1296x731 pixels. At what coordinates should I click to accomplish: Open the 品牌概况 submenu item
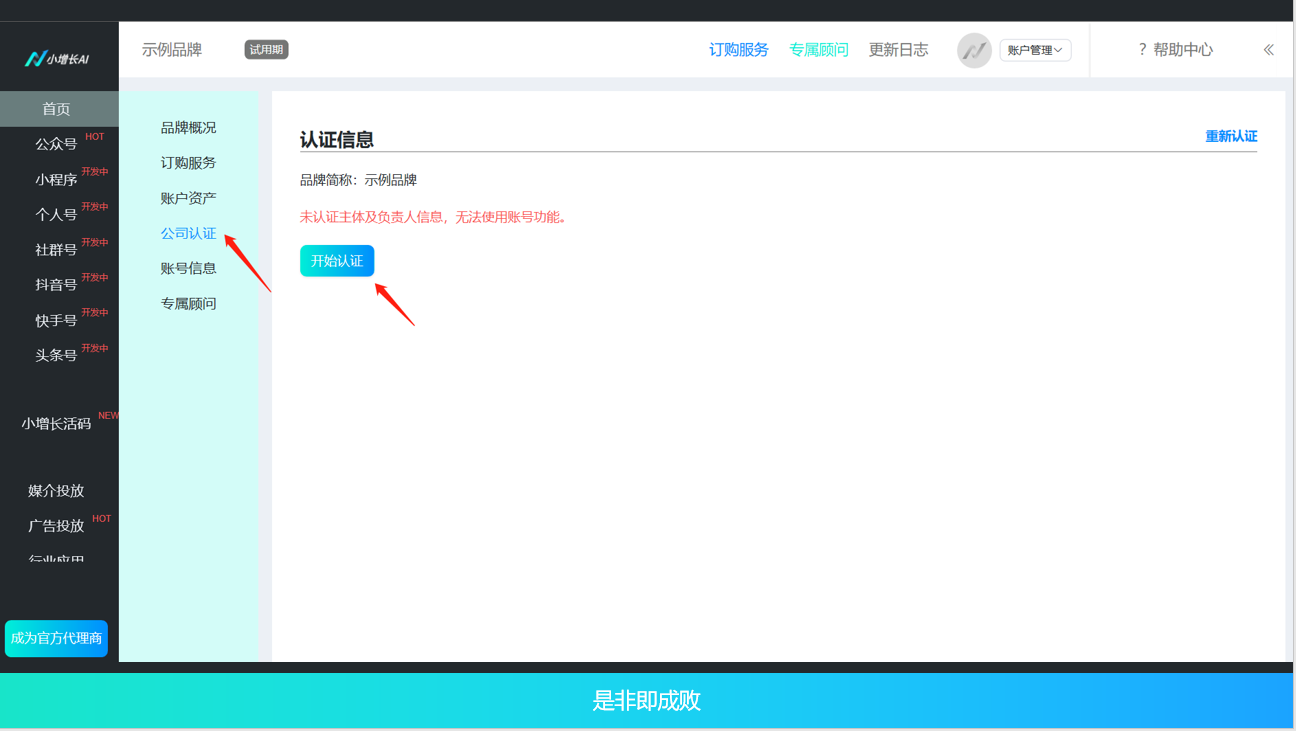(188, 128)
